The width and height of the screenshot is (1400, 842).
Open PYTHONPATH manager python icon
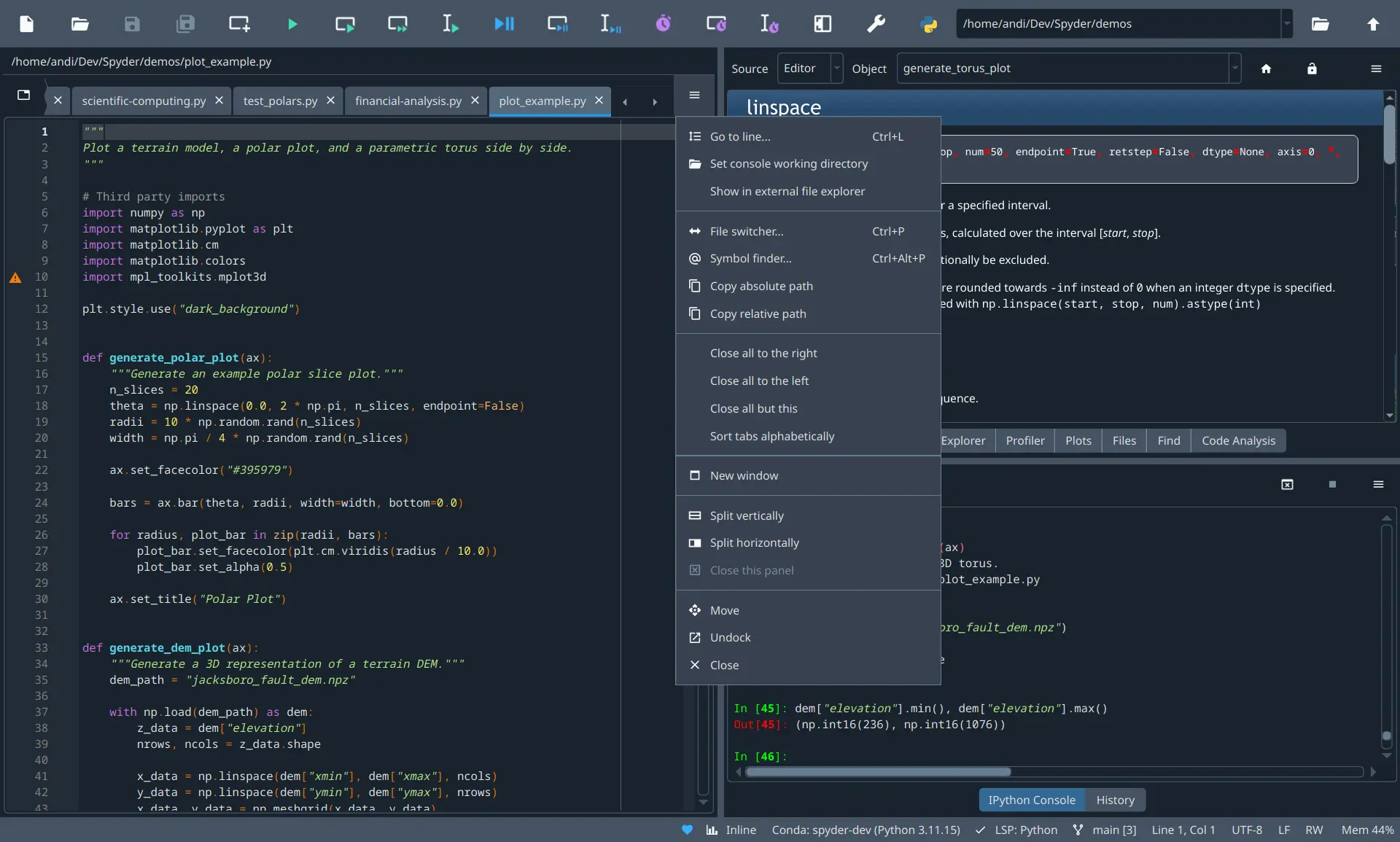(928, 24)
